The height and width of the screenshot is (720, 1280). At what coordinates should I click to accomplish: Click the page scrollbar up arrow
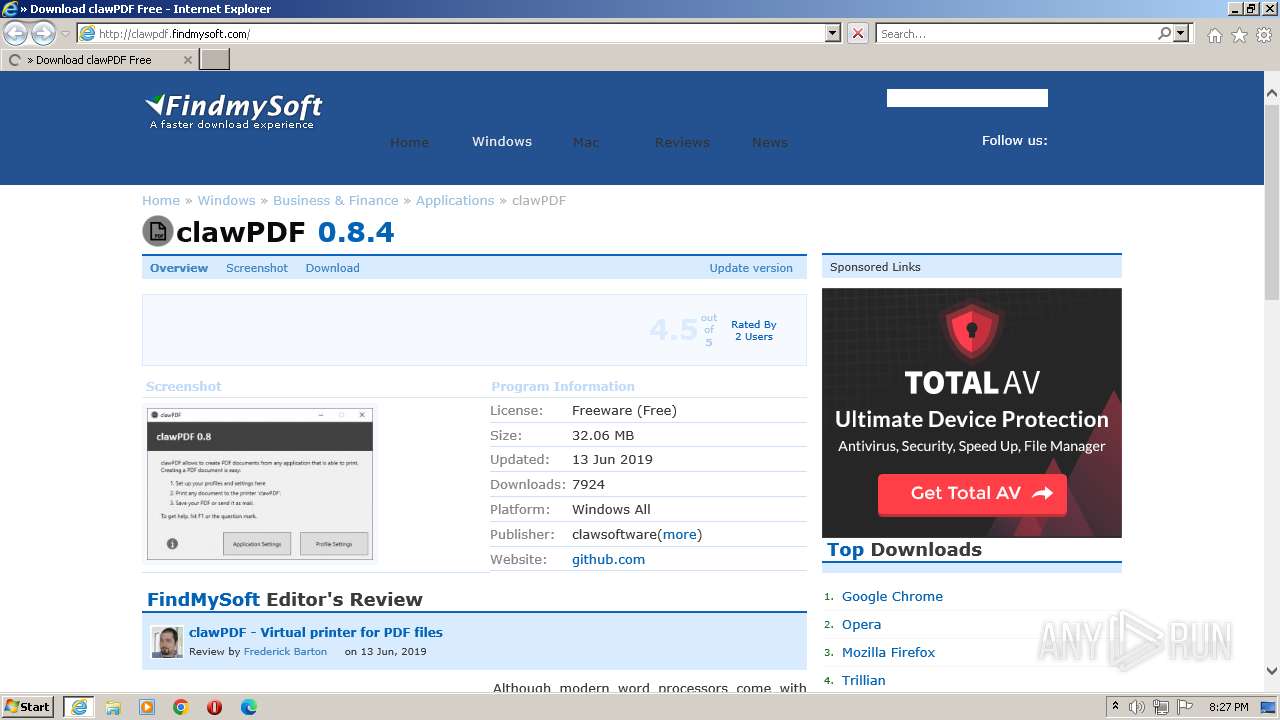tap(1272, 93)
